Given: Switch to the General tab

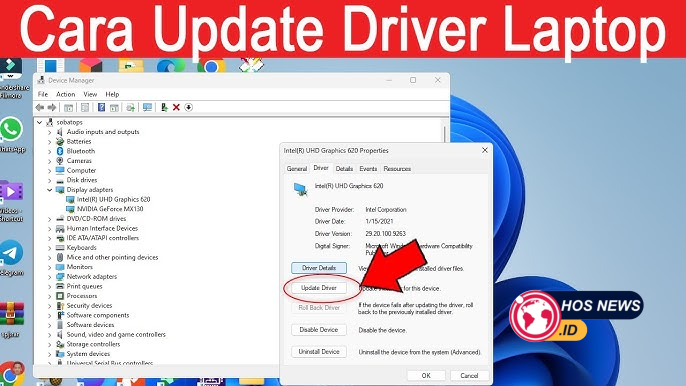Looking at the screenshot, I should tap(297, 168).
